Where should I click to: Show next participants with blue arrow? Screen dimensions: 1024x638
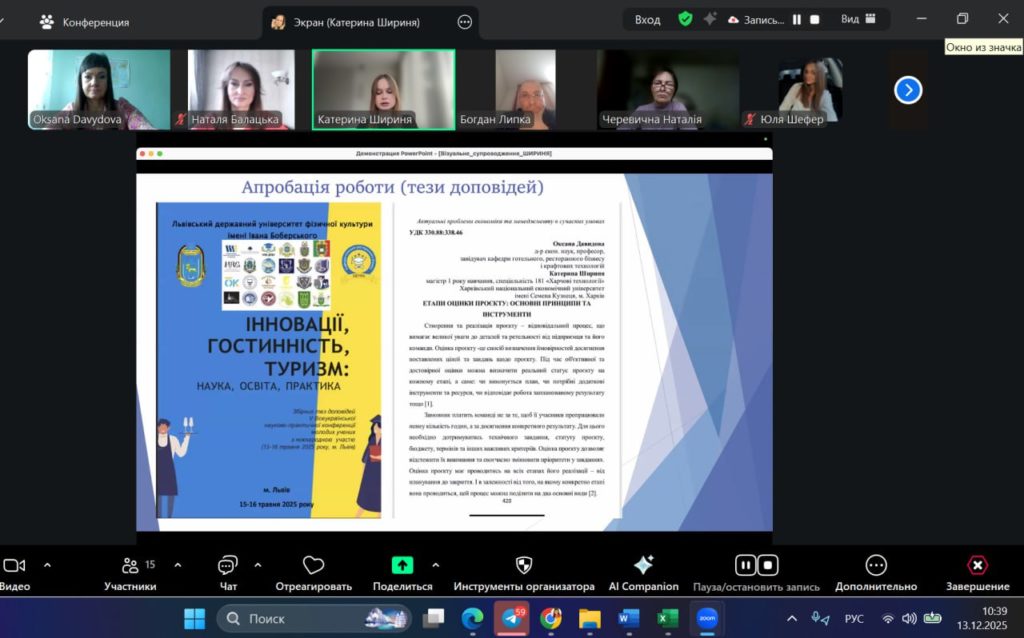click(x=907, y=91)
